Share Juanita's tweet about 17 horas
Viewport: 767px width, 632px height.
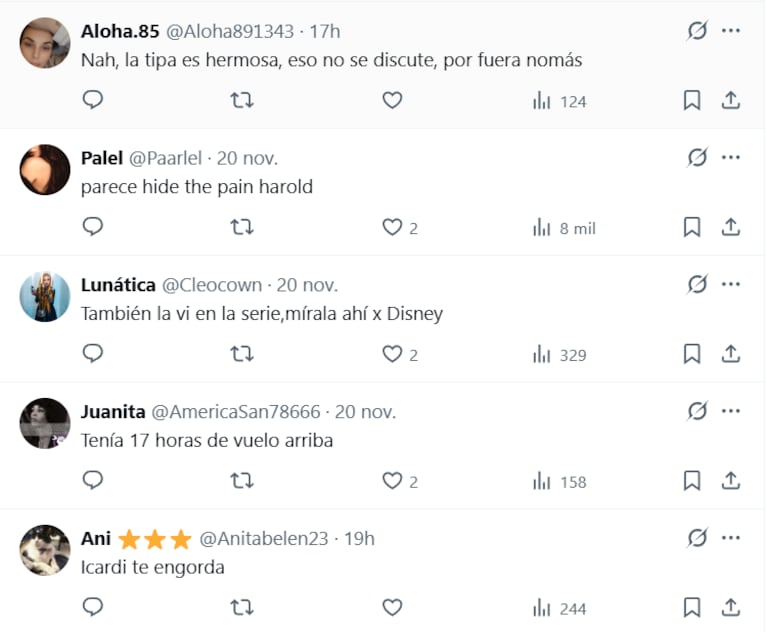[x=731, y=481]
